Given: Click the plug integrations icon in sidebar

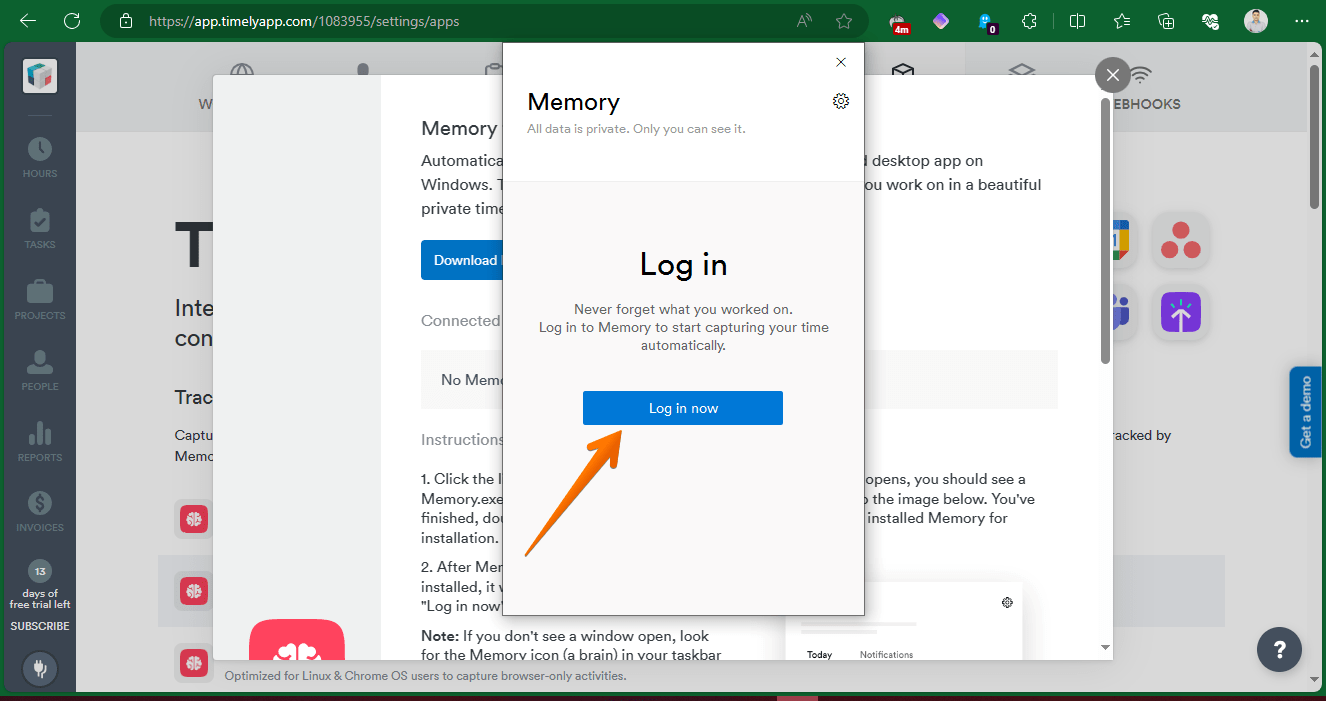Looking at the screenshot, I should 40,669.
